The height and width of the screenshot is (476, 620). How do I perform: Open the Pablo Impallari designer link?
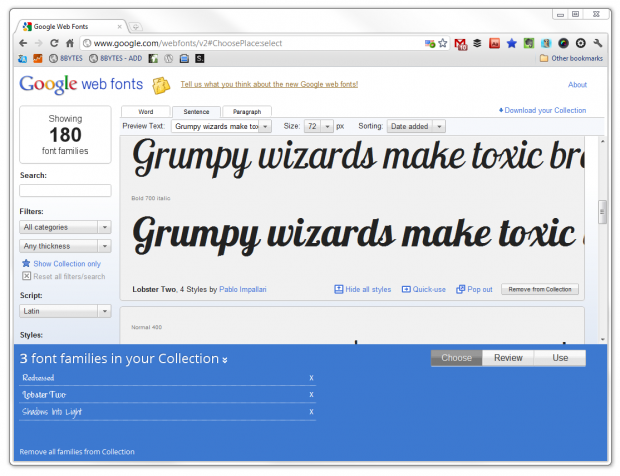pos(243,289)
